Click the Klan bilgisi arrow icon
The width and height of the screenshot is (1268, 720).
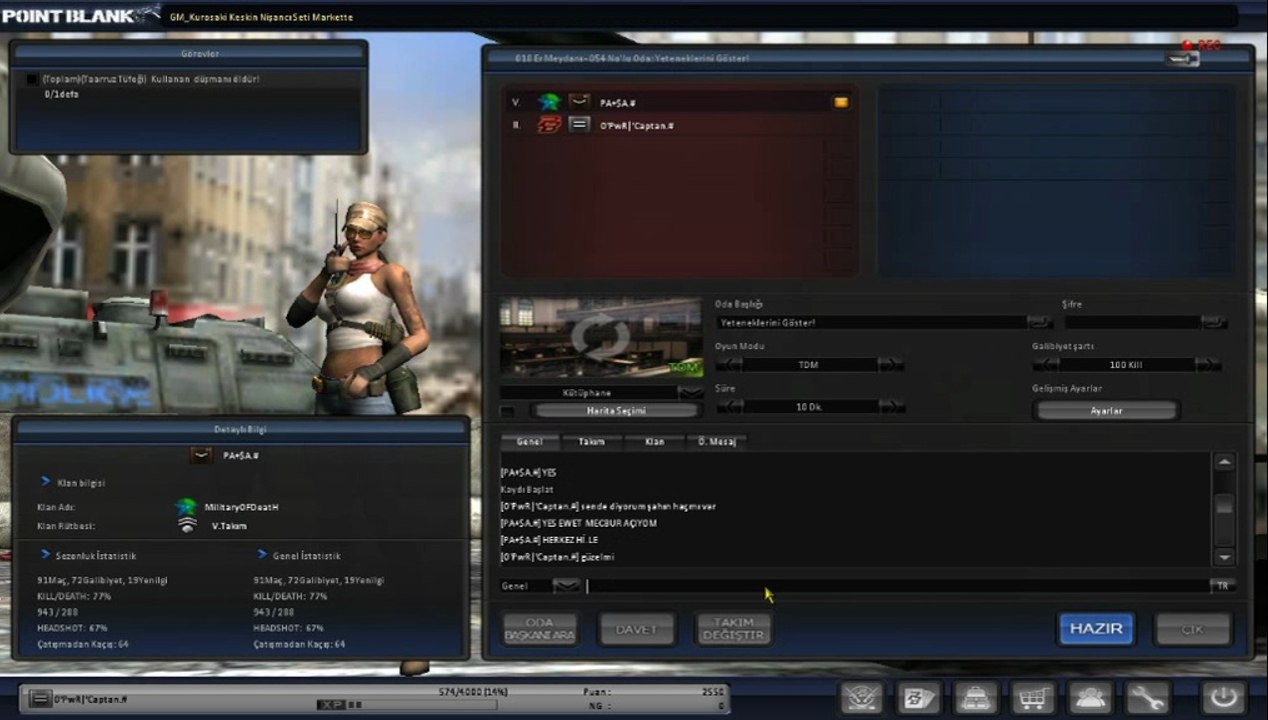coord(46,482)
